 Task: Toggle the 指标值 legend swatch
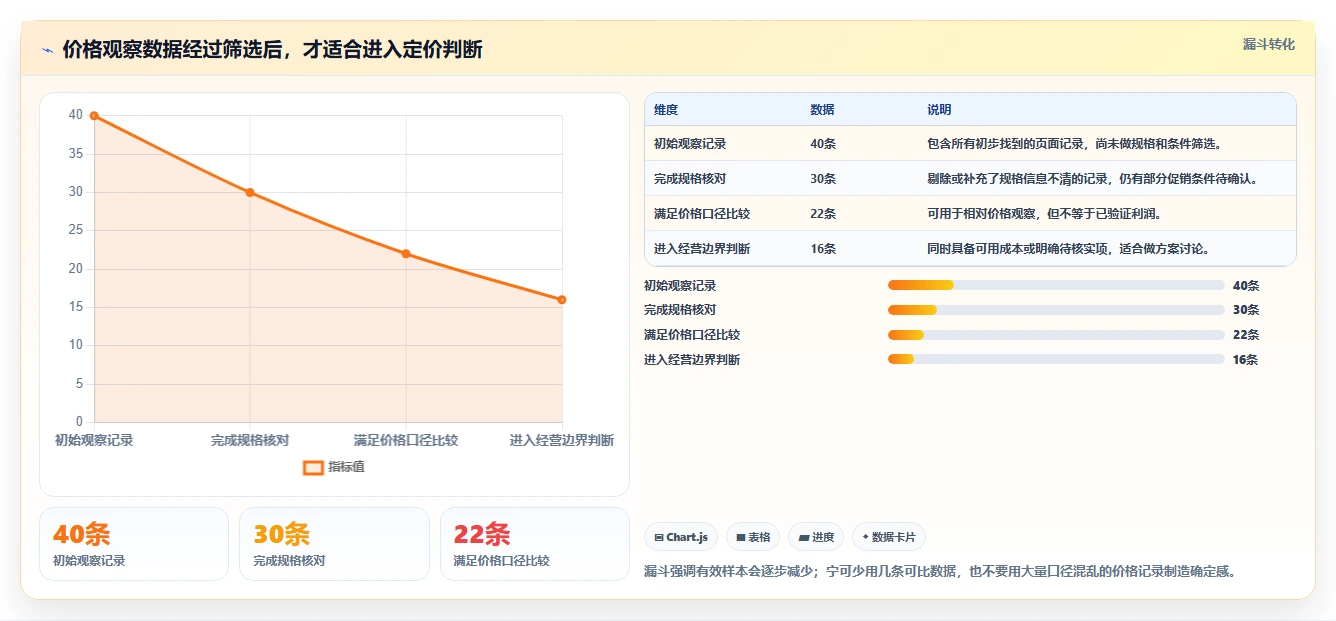313,467
